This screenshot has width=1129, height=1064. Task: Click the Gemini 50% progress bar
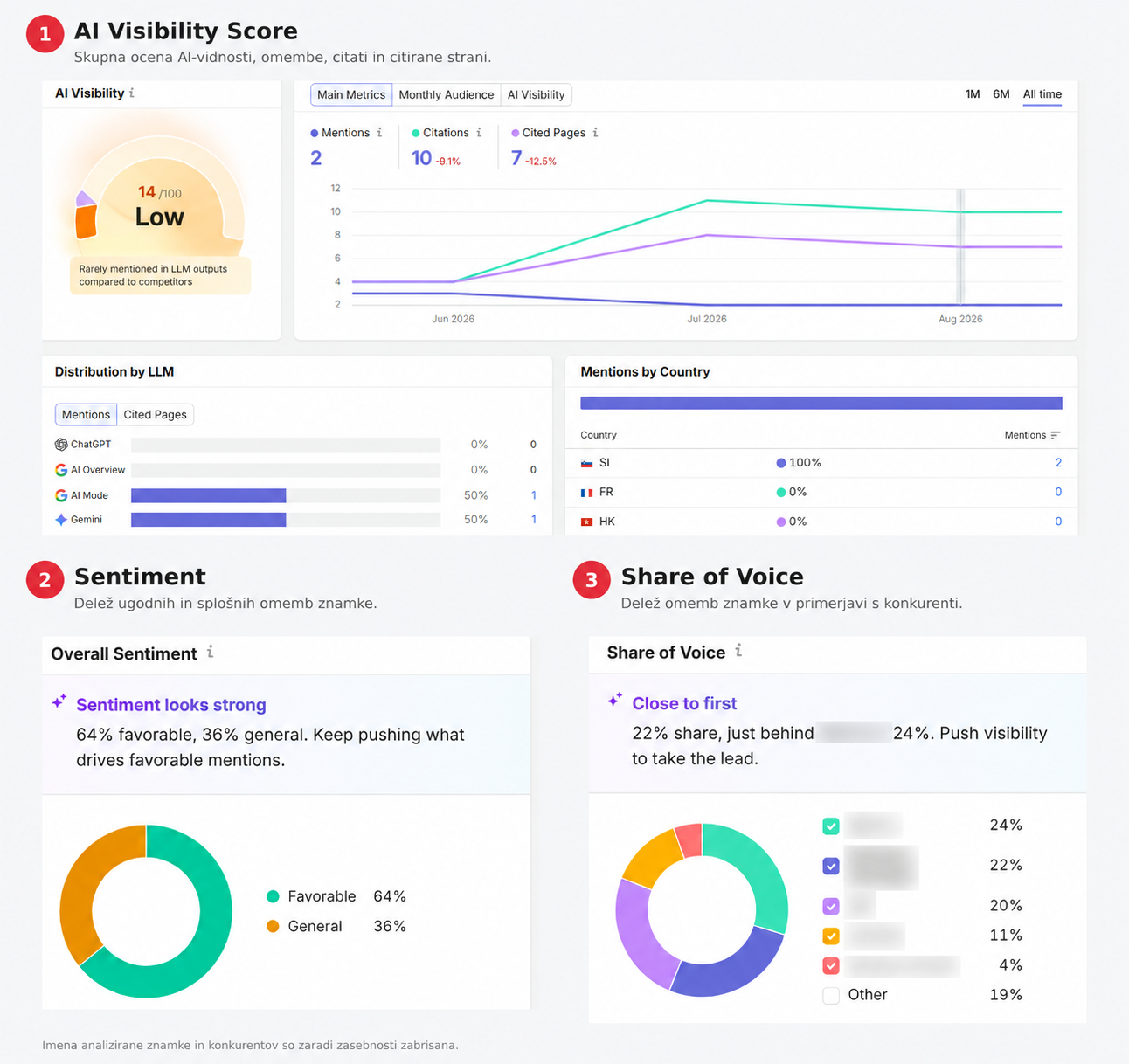click(286, 520)
